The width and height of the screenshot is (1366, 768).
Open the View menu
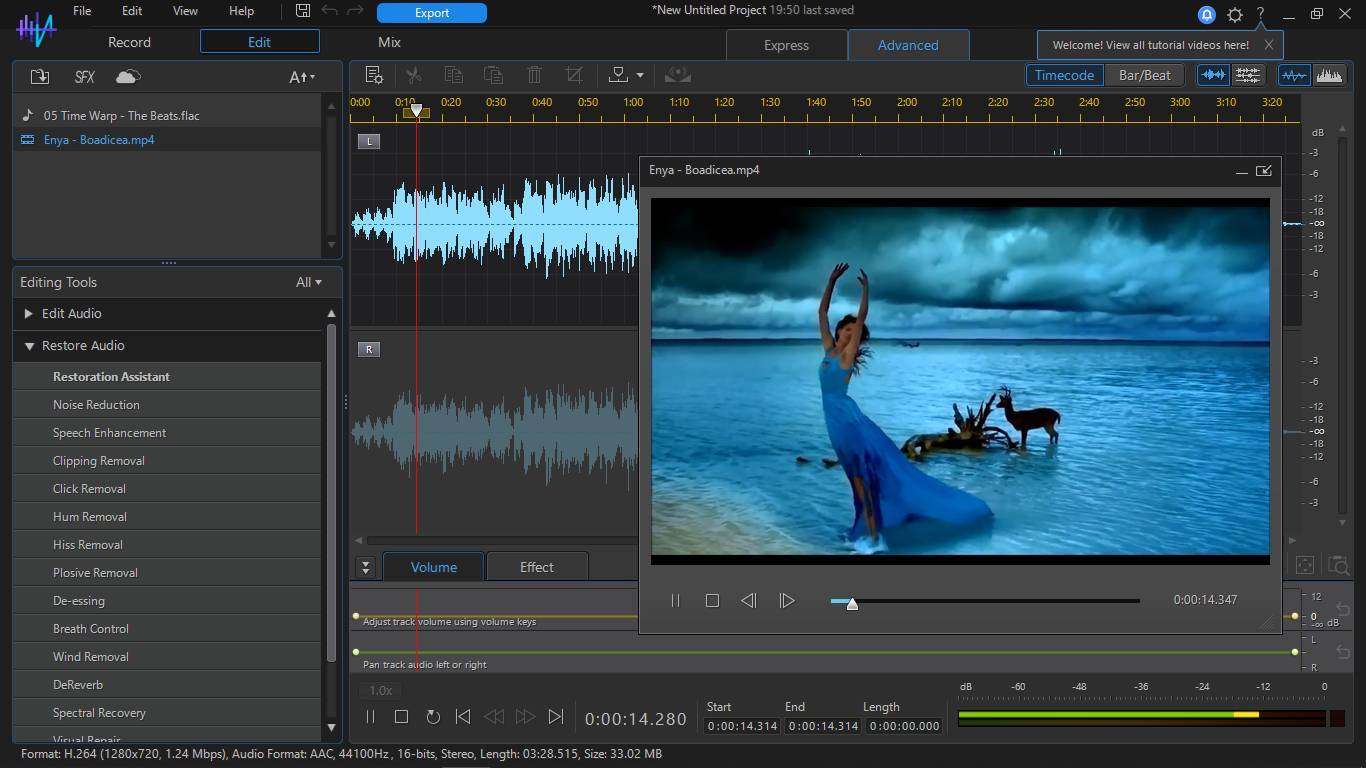(185, 11)
